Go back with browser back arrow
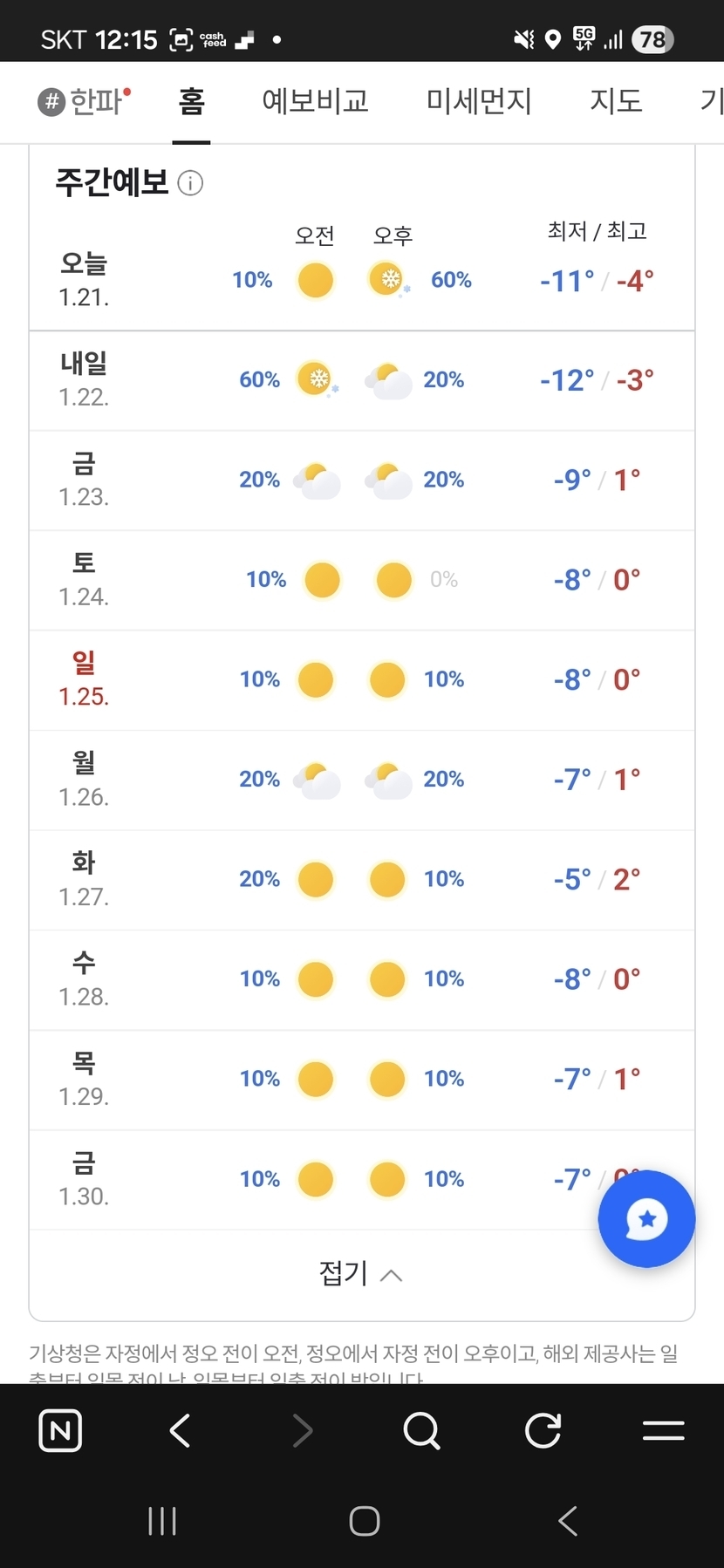The image size is (724, 1568). [180, 1430]
